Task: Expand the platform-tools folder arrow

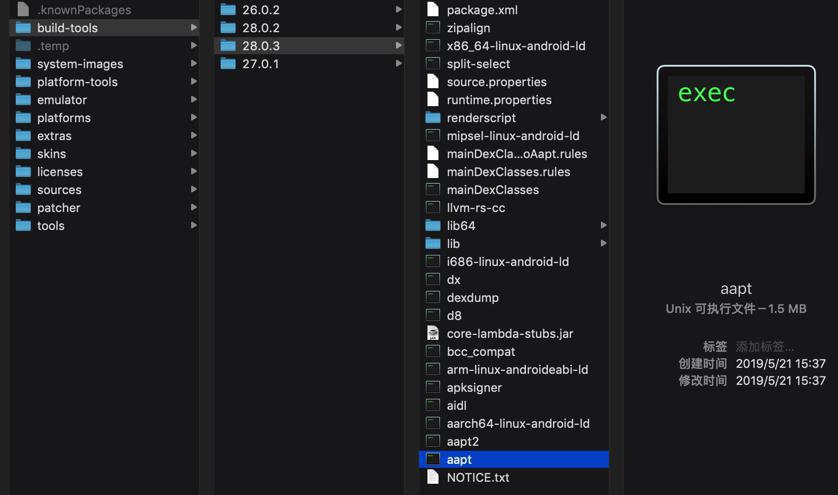Action: [193, 82]
